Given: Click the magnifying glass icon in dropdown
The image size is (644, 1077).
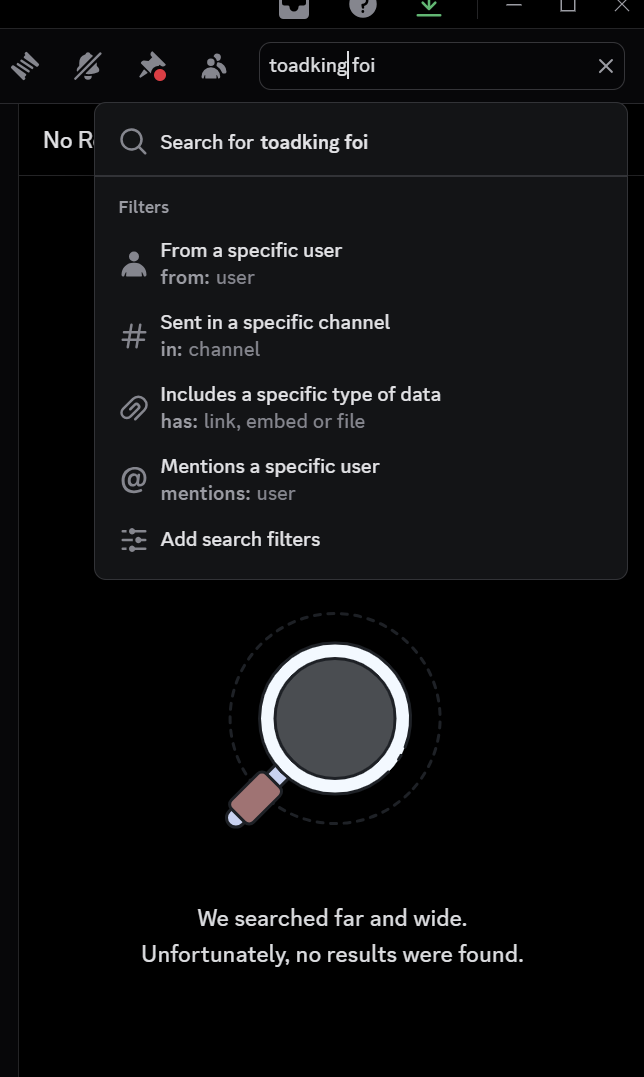Looking at the screenshot, I should coord(133,142).
